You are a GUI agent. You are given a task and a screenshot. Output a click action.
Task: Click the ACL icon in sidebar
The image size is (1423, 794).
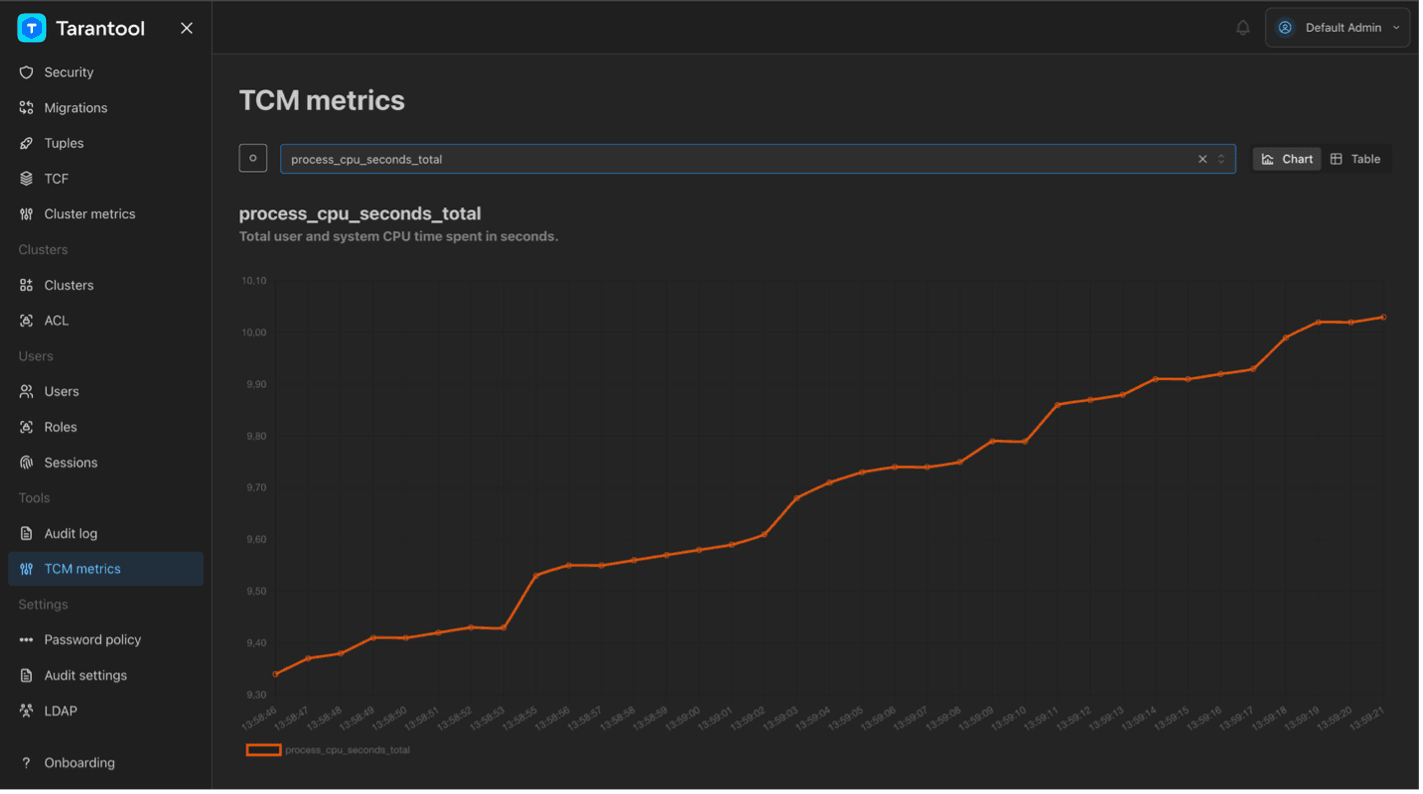(x=27, y=322)
